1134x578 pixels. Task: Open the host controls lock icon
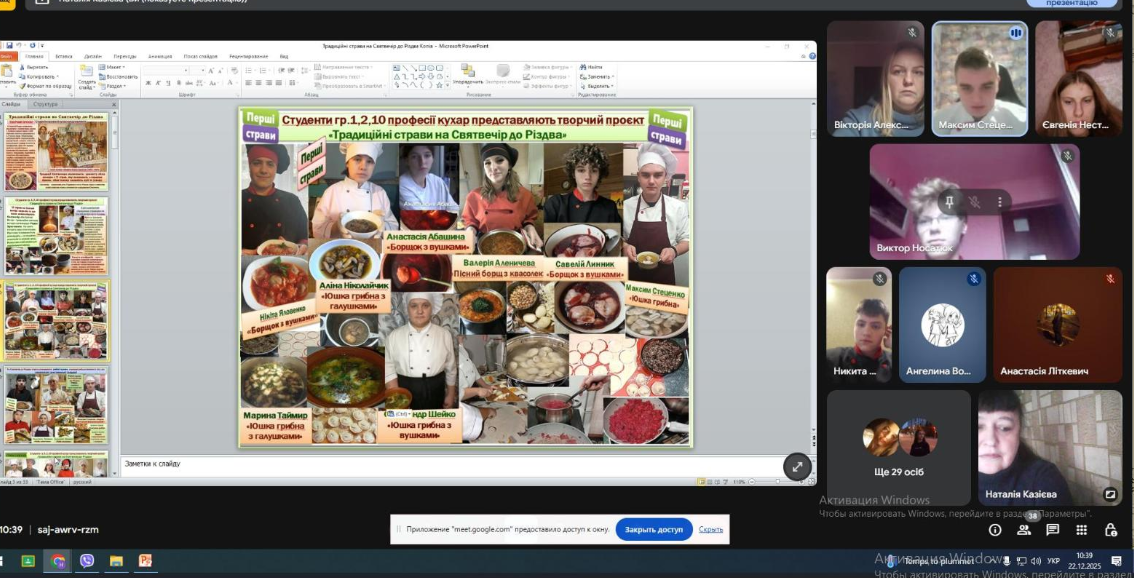click(x=1110, y=530)
